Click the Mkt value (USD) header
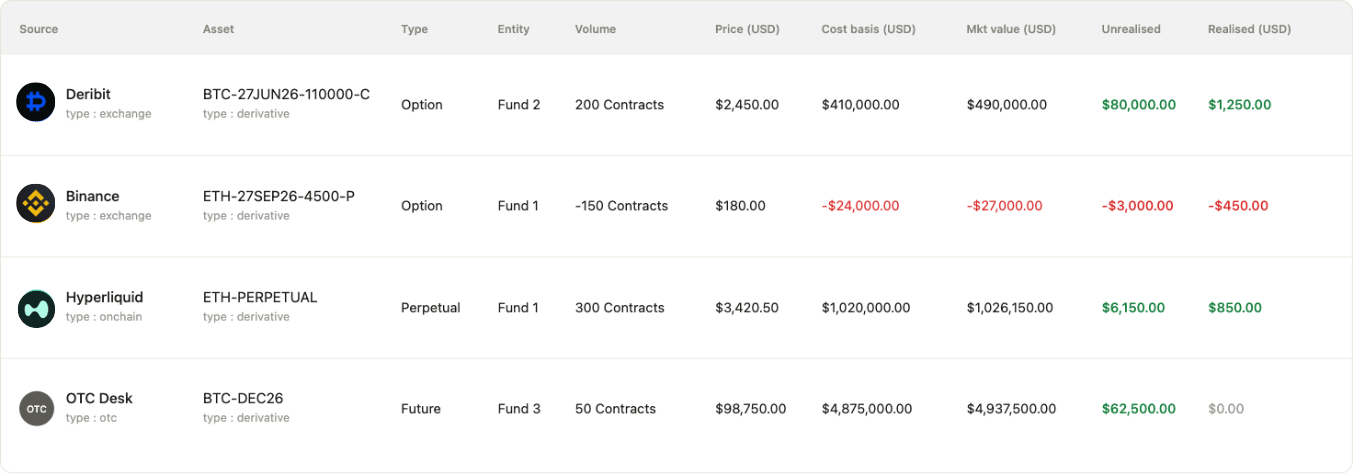The width and height of the screenshot is (1353, 475). tap(1011, 29)
